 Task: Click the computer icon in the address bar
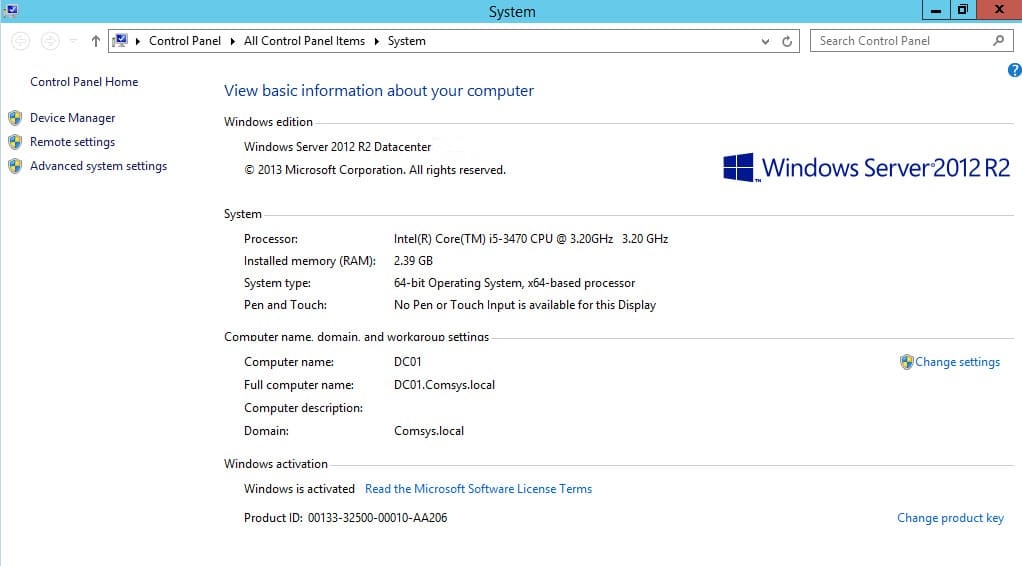(x=121, y=41)
